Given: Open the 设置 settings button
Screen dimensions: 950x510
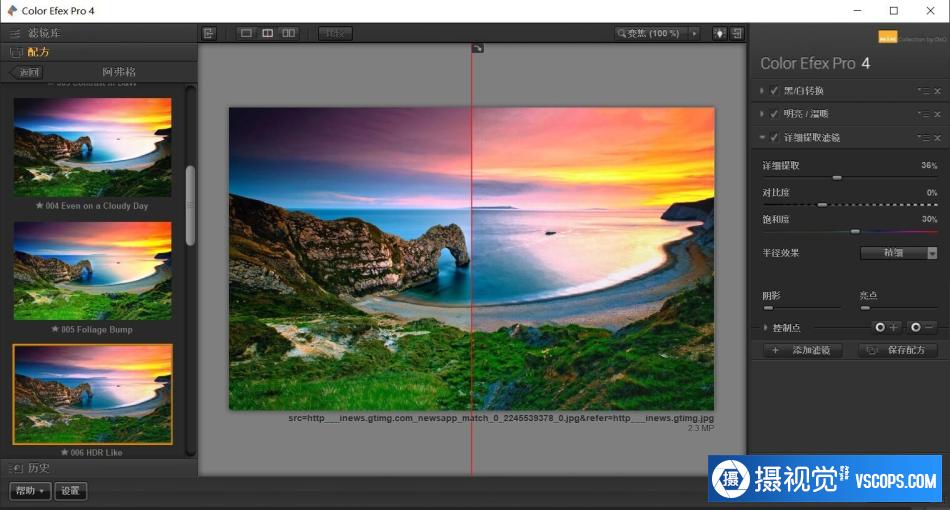Looking at the screenshot, I should coord(71,491).
